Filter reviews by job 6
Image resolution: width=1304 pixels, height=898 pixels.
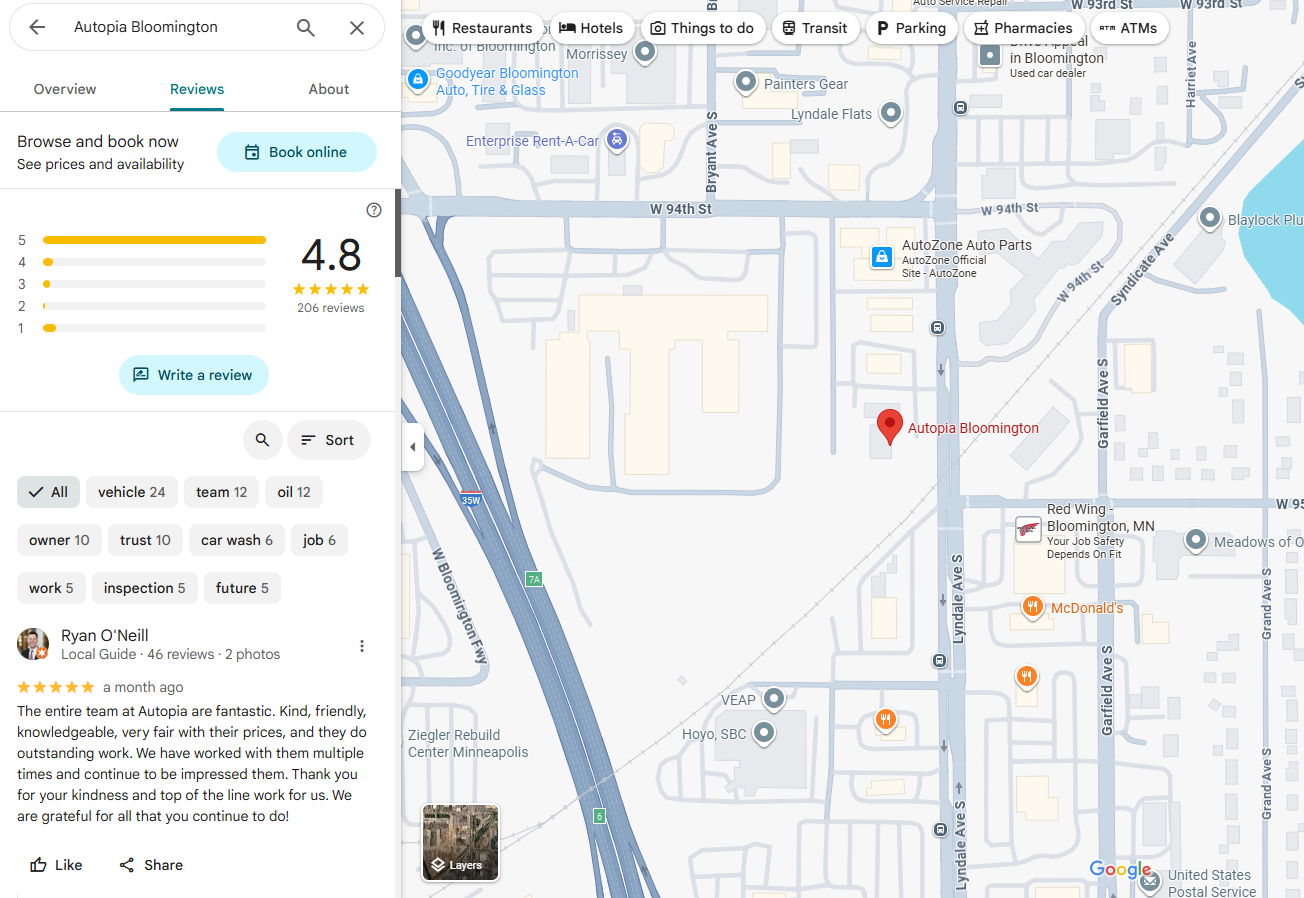[319, 540]
